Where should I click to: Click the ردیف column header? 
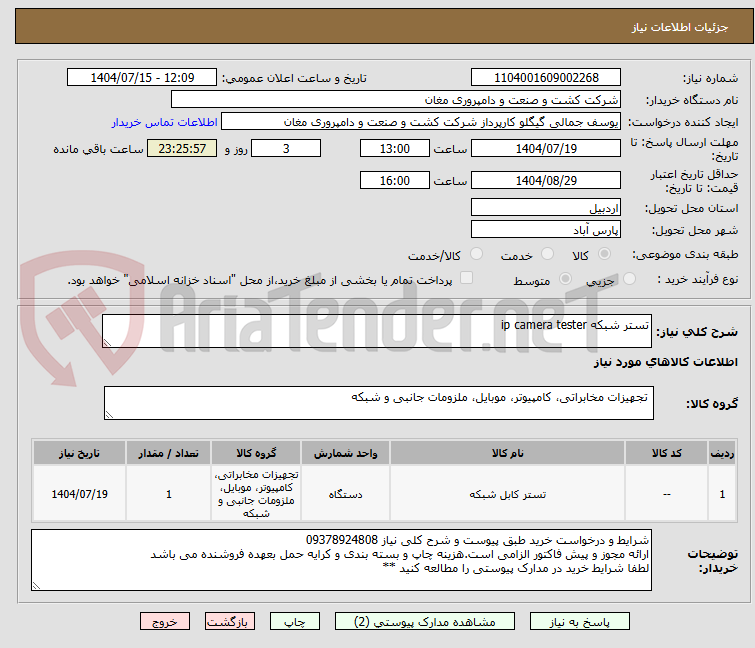(722, 453)
